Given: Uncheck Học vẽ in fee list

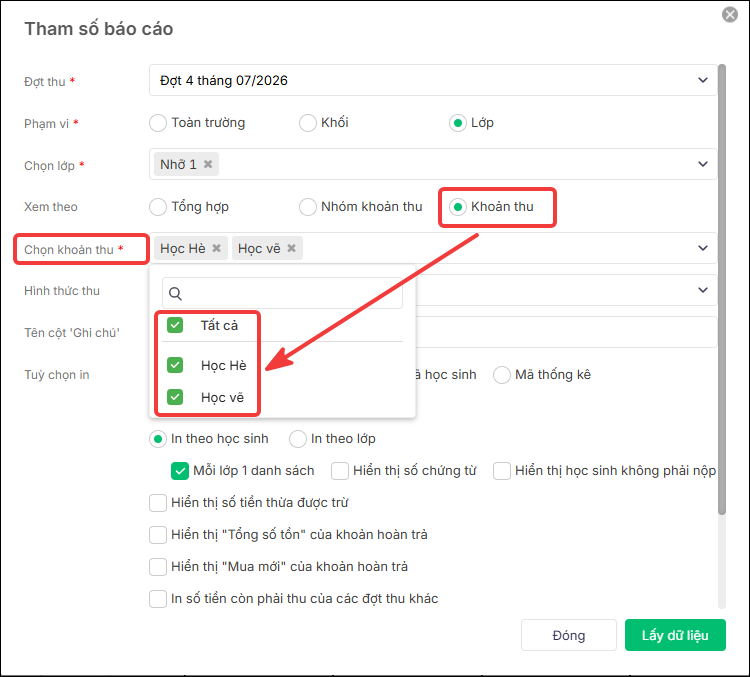Looking at the screenshot, I should click(175, 397).
